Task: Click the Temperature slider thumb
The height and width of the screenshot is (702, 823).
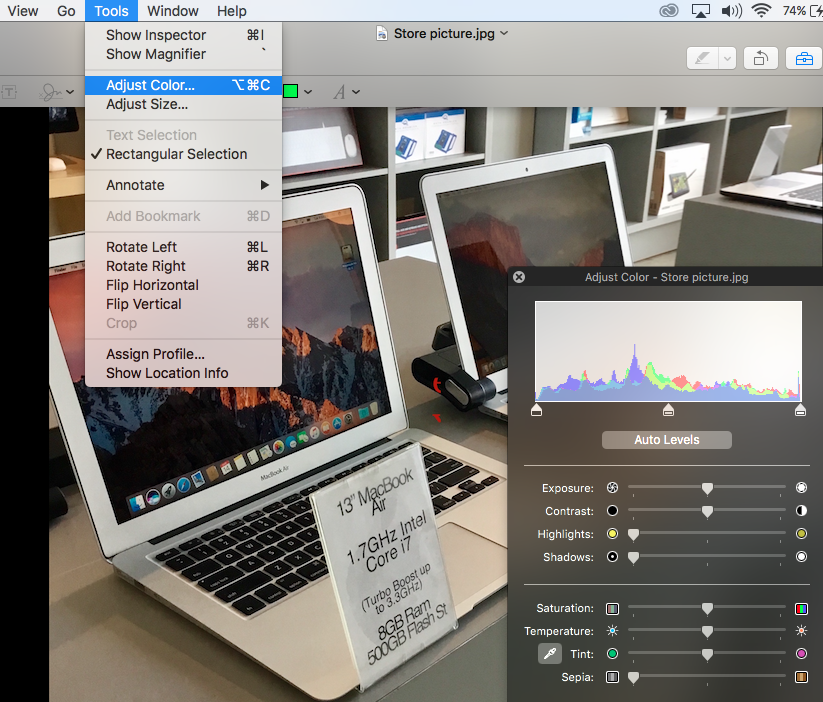Action: click(707, 632)
